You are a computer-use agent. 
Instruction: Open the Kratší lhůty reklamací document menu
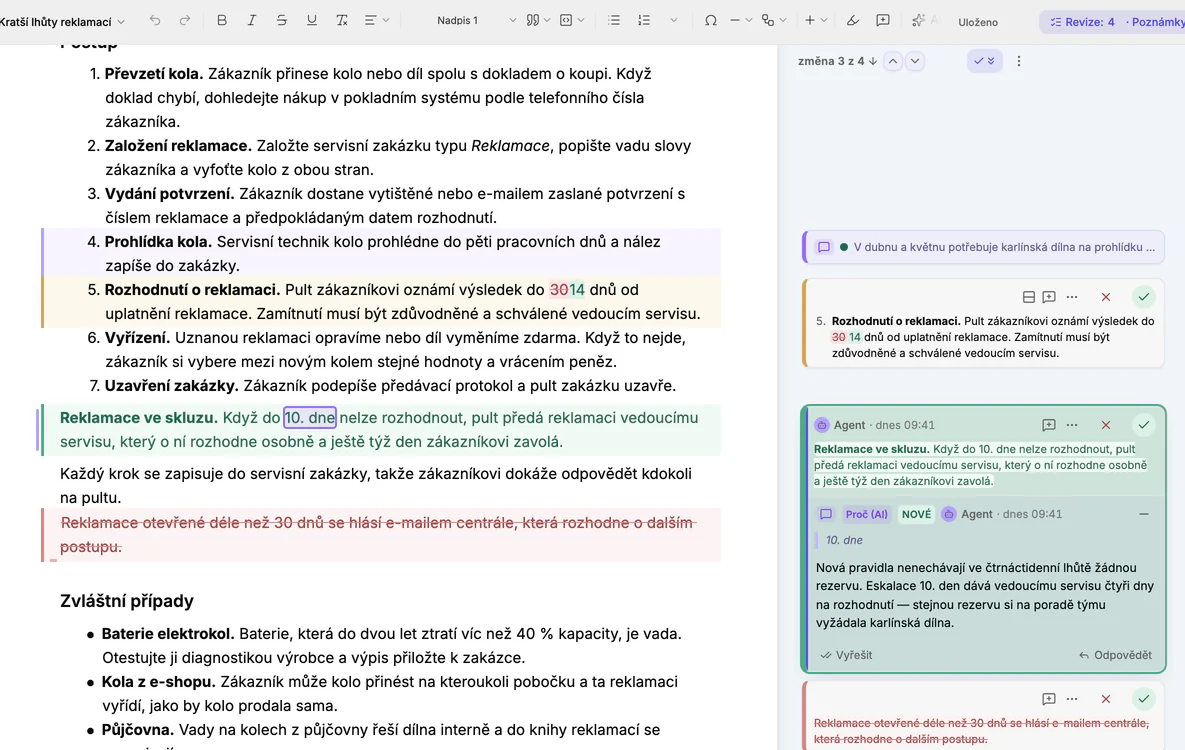(x=62, y=22)
